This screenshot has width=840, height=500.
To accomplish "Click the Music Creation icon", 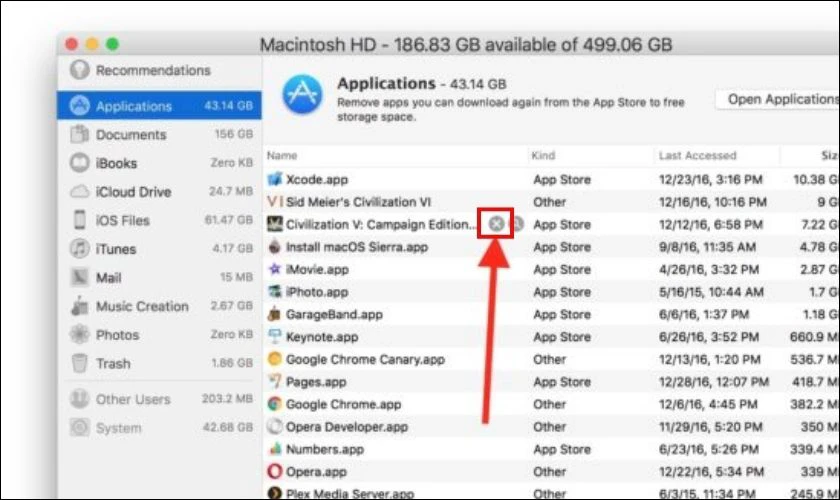I will 79,305.
